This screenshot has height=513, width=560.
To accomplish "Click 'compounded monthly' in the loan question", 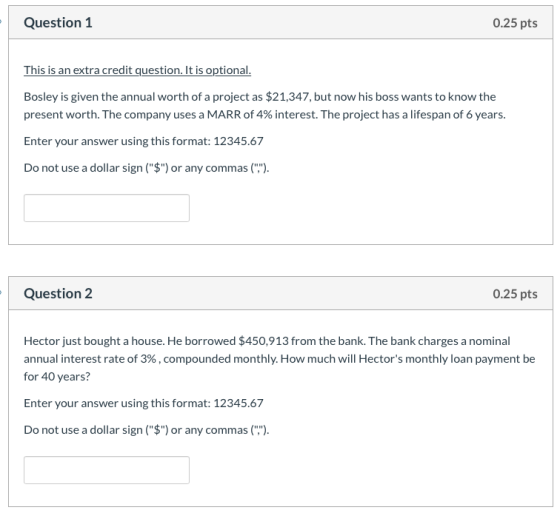I will [220, 359].
